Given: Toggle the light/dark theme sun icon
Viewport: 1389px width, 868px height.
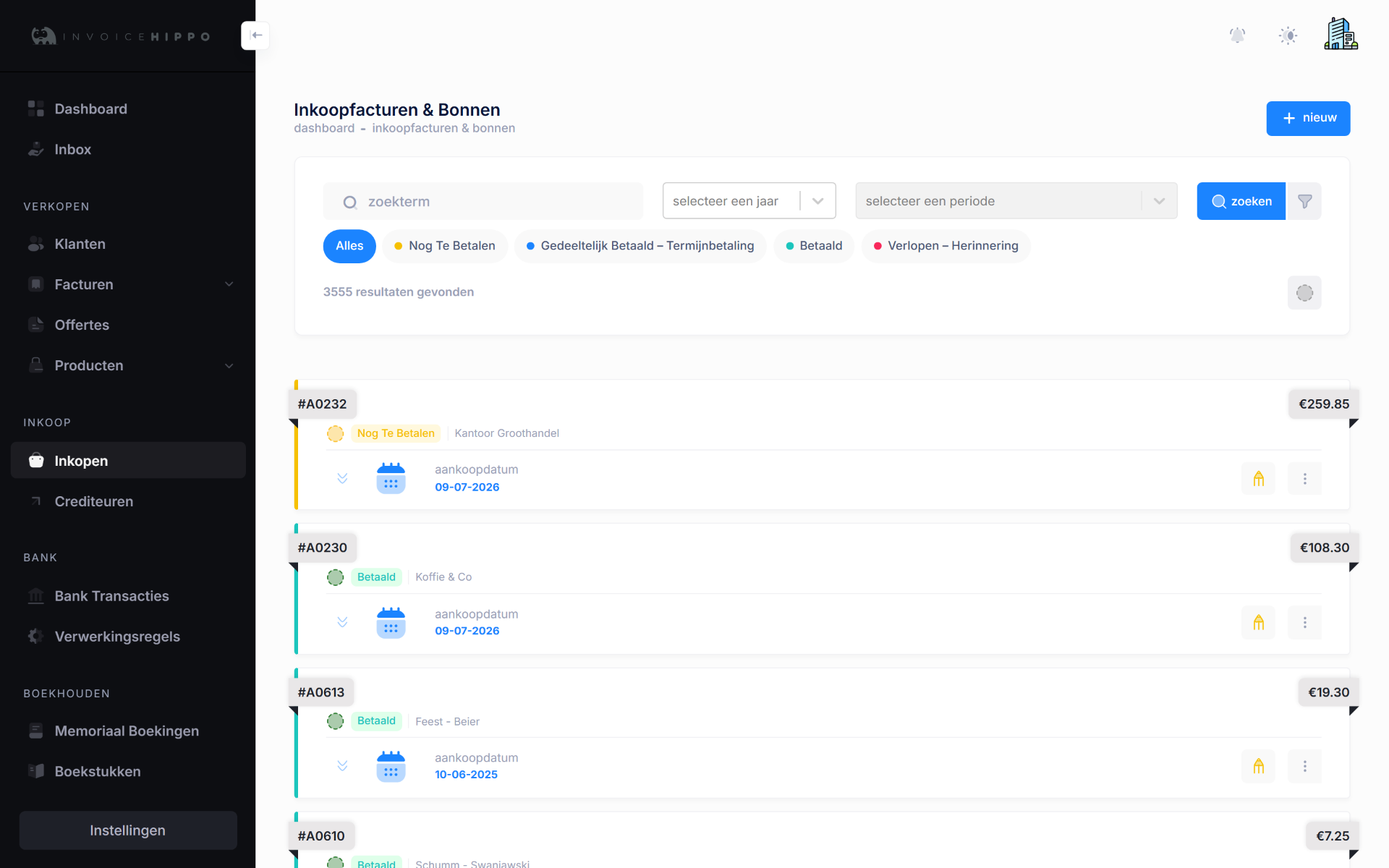Looking at the screenshot, I should 1288,35.
